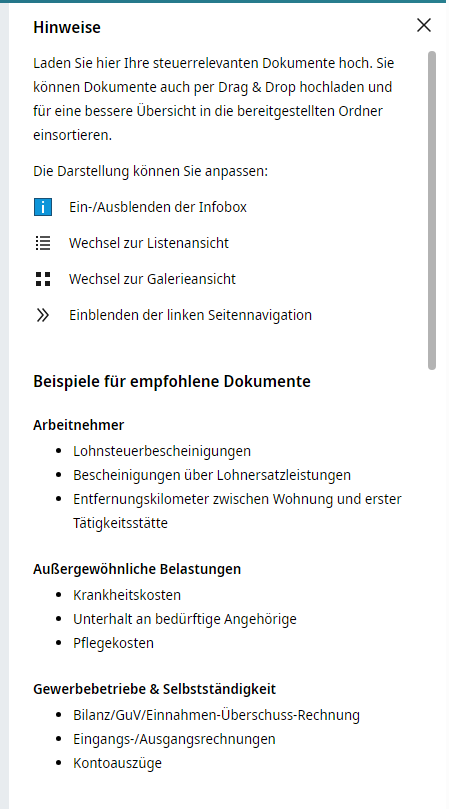The width and height of the screenshot is (449, 809).
Task: Click the gallery view grid icon
Action: [43, 279]
